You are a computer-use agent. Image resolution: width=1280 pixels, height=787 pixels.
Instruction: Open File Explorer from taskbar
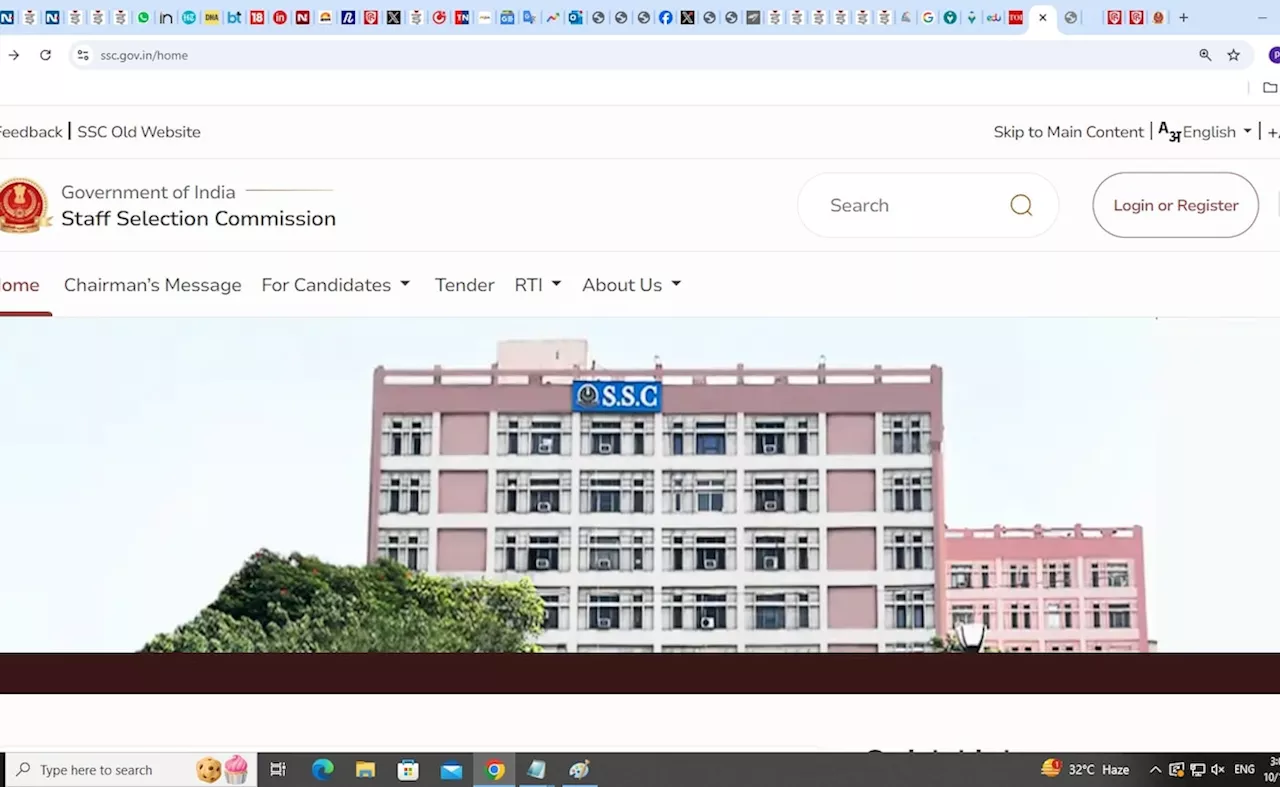pyautogui.click(x=365, y=770)
